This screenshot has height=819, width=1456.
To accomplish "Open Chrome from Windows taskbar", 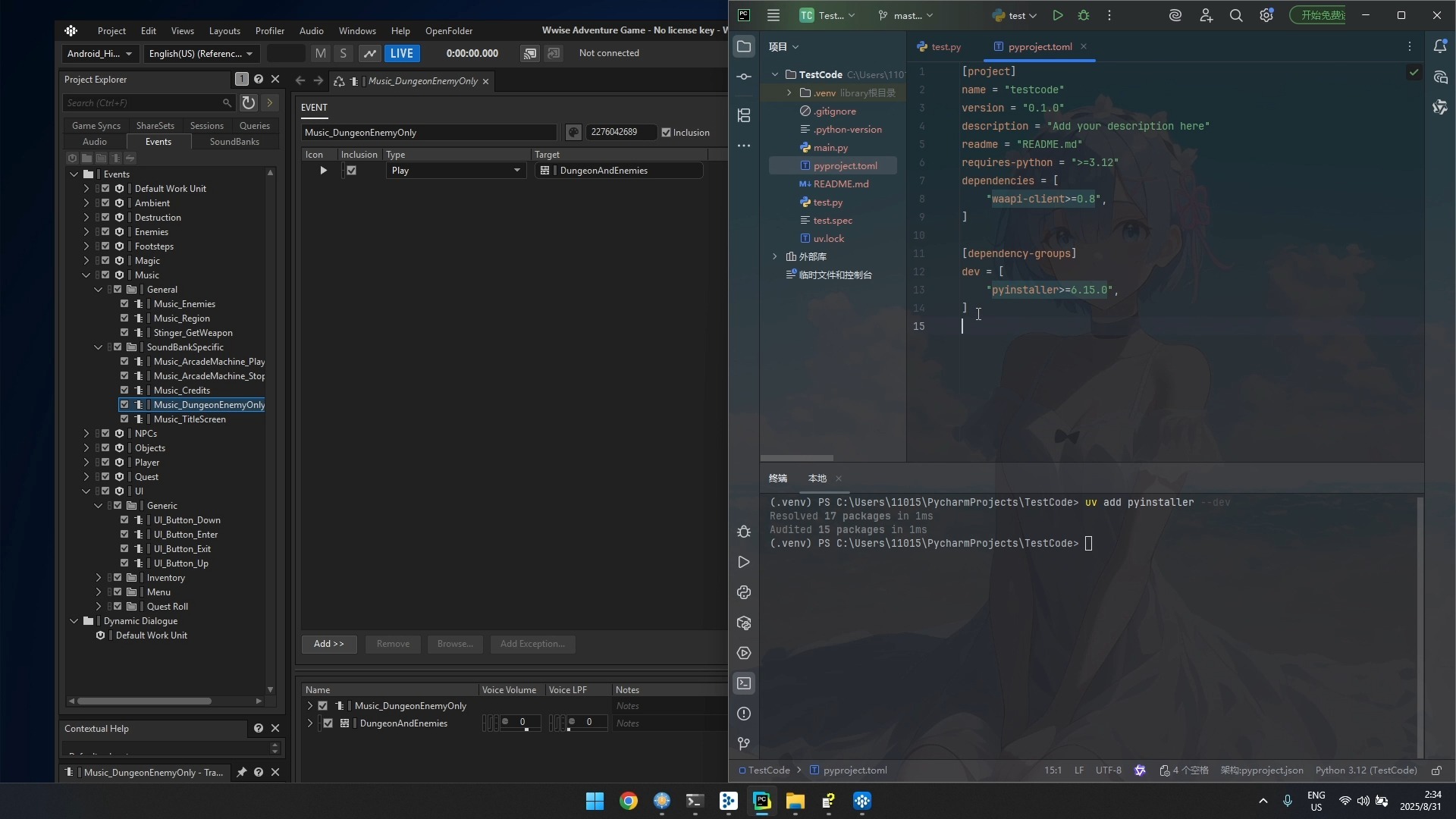I will [628, 801].
